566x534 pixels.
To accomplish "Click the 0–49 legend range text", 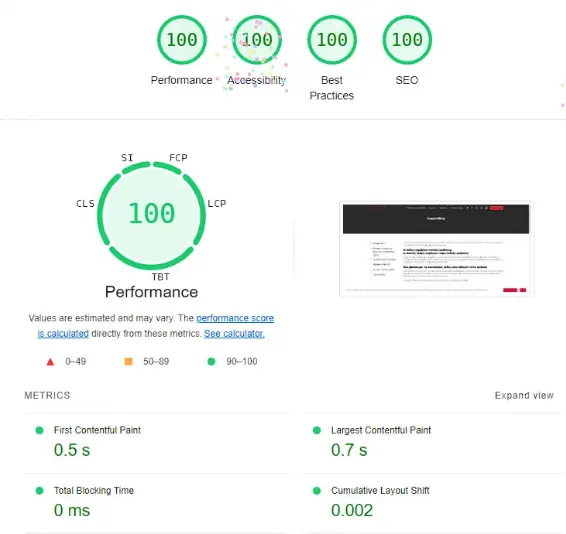I will pos(75,361).
